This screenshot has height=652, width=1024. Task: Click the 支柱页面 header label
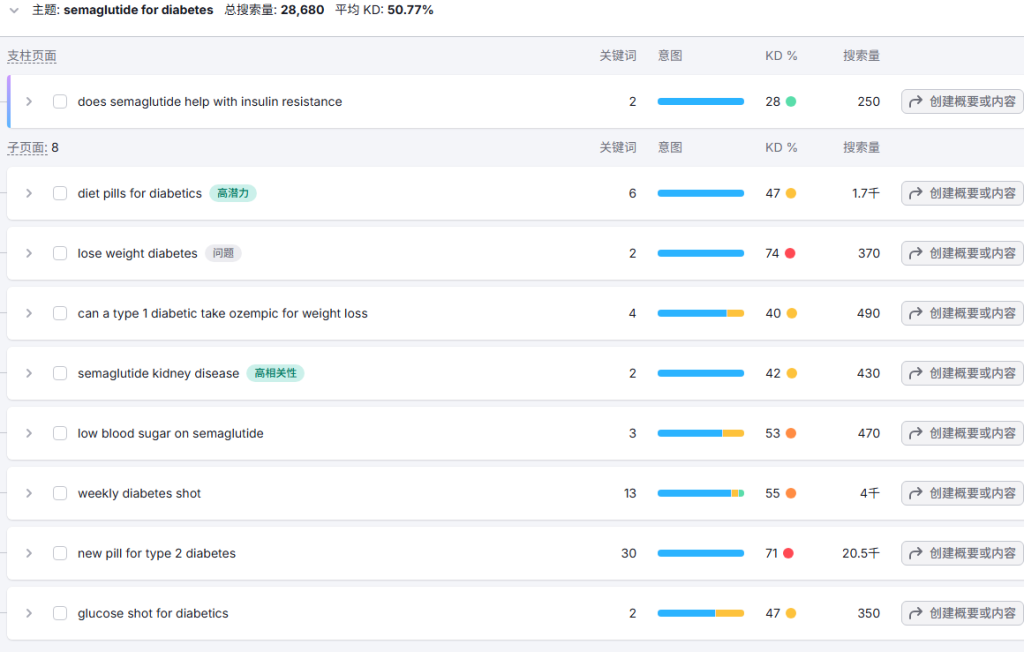(31, 56)
